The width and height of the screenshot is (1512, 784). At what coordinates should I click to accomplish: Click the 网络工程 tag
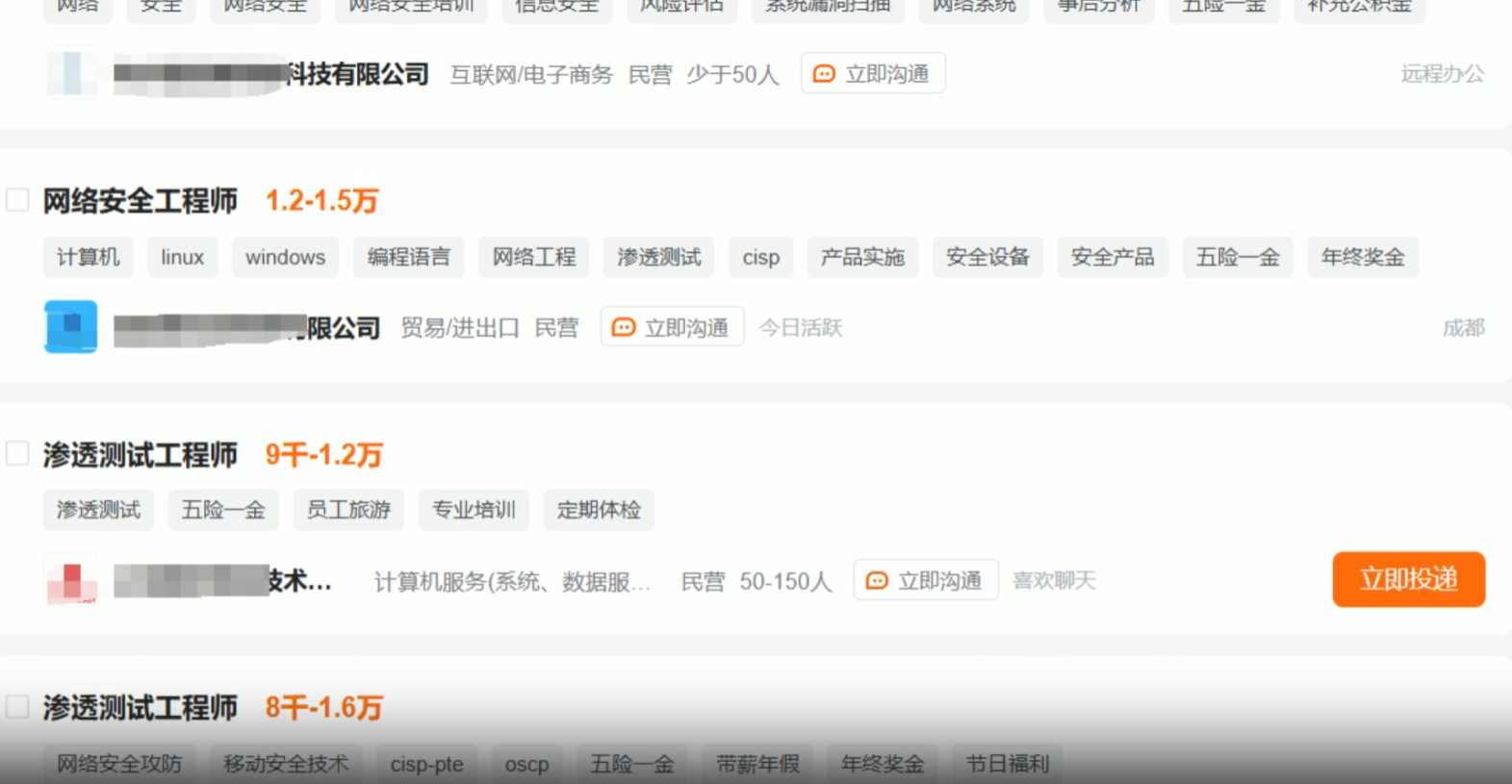pos(534,257)
